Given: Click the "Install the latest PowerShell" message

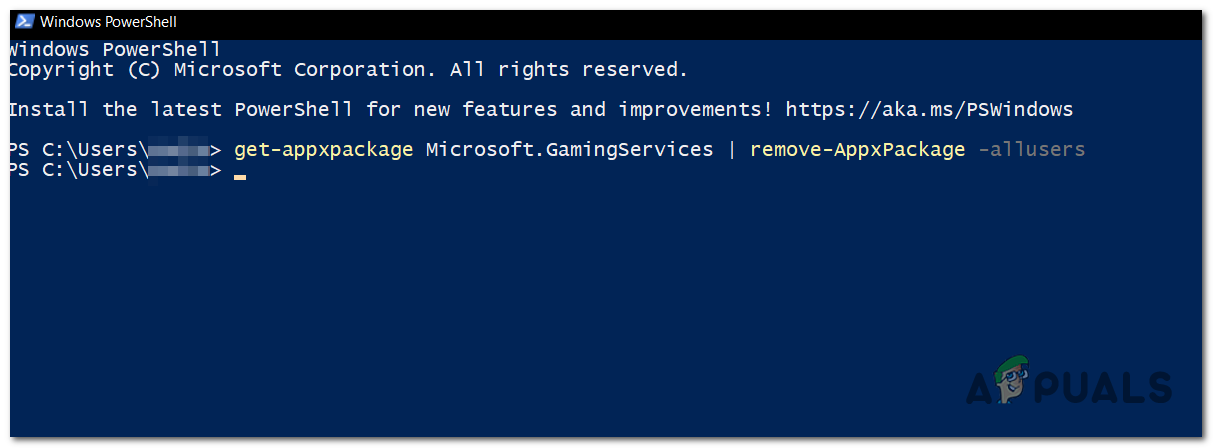Looking at the screenshot, I should [180, 109].
